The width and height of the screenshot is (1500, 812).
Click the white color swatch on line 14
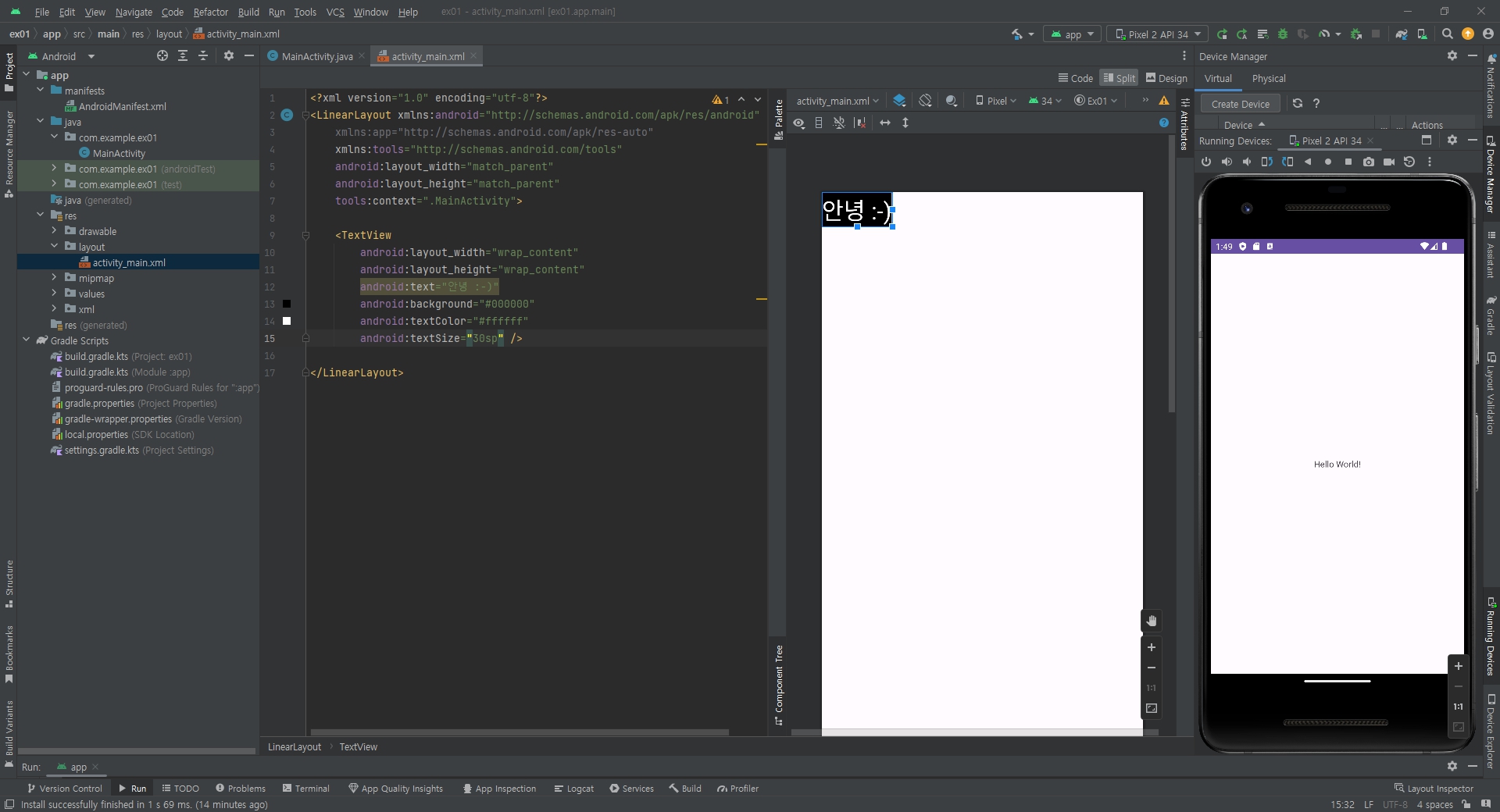point(287,321)
